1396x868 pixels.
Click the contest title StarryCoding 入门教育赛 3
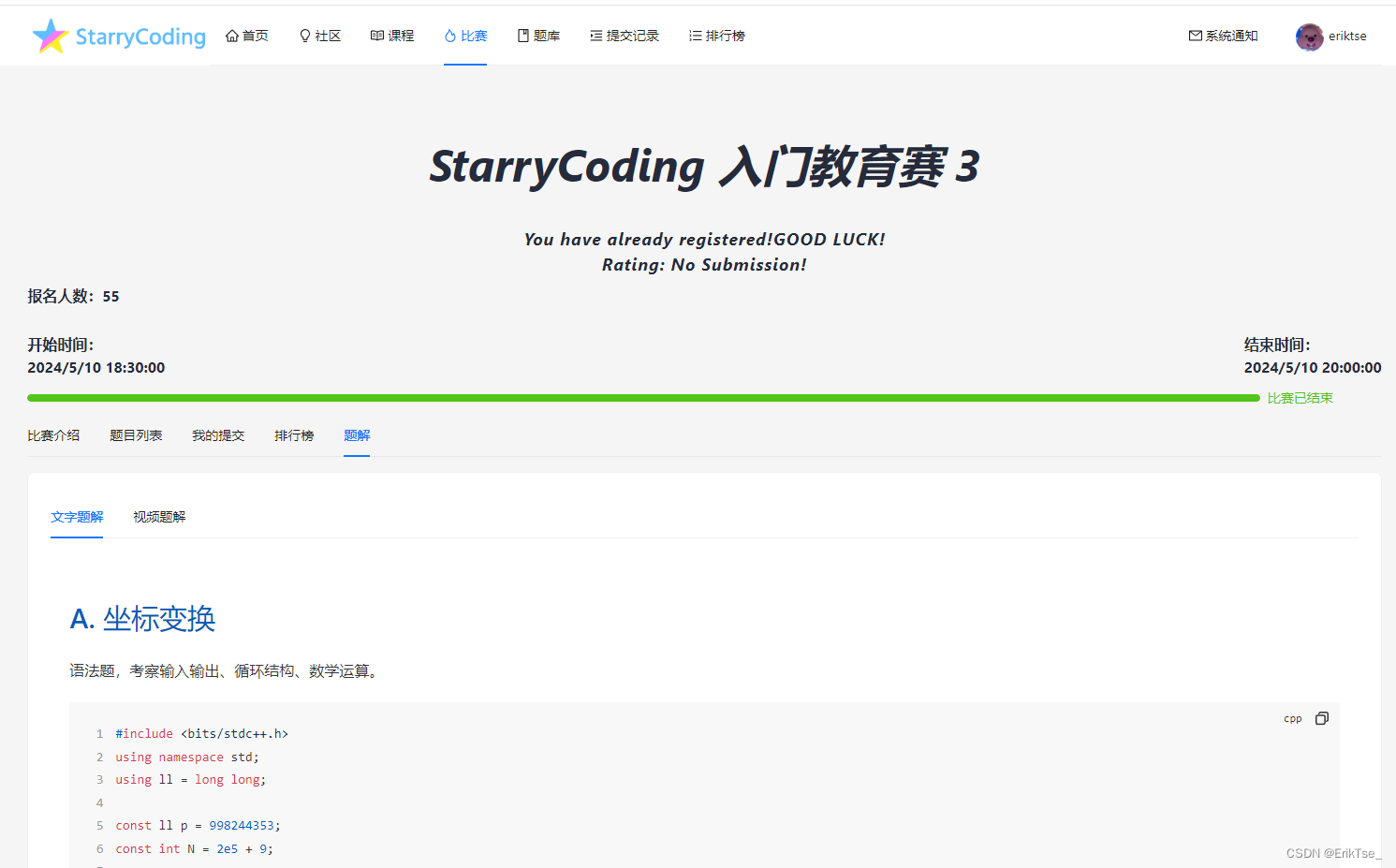coord(704,167)
